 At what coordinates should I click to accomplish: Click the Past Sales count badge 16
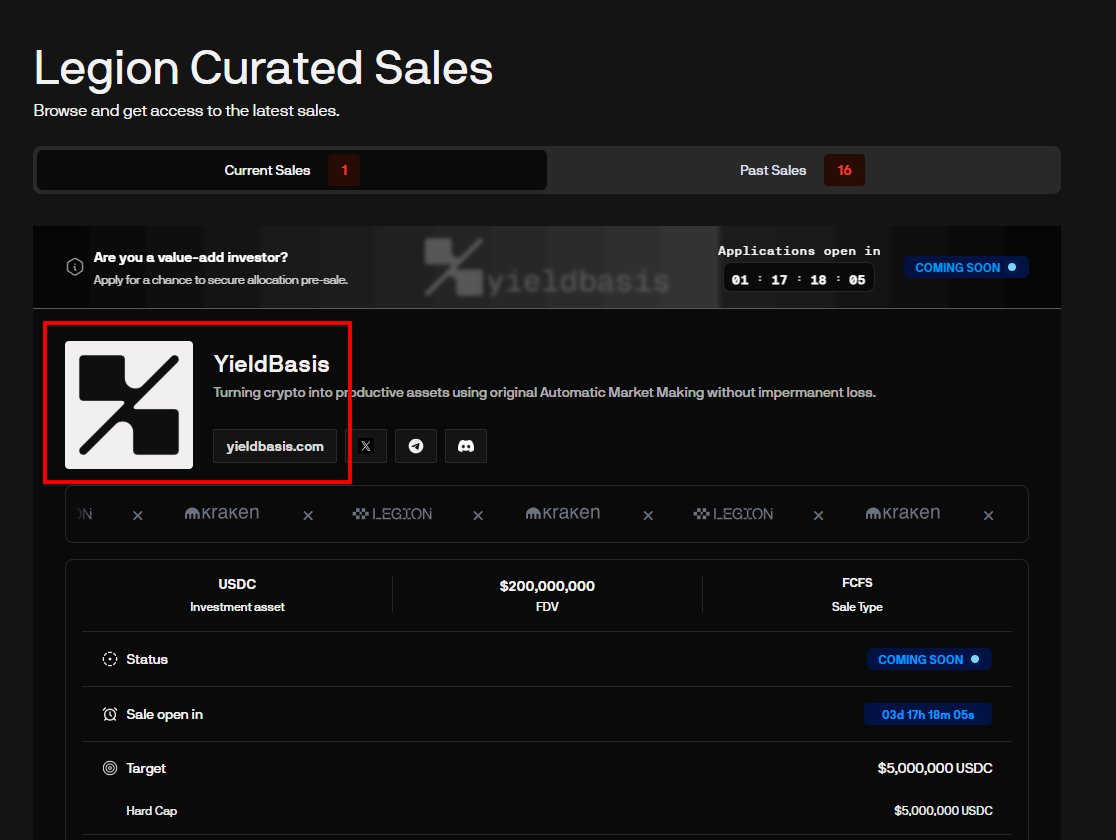(x=844, y=170)
